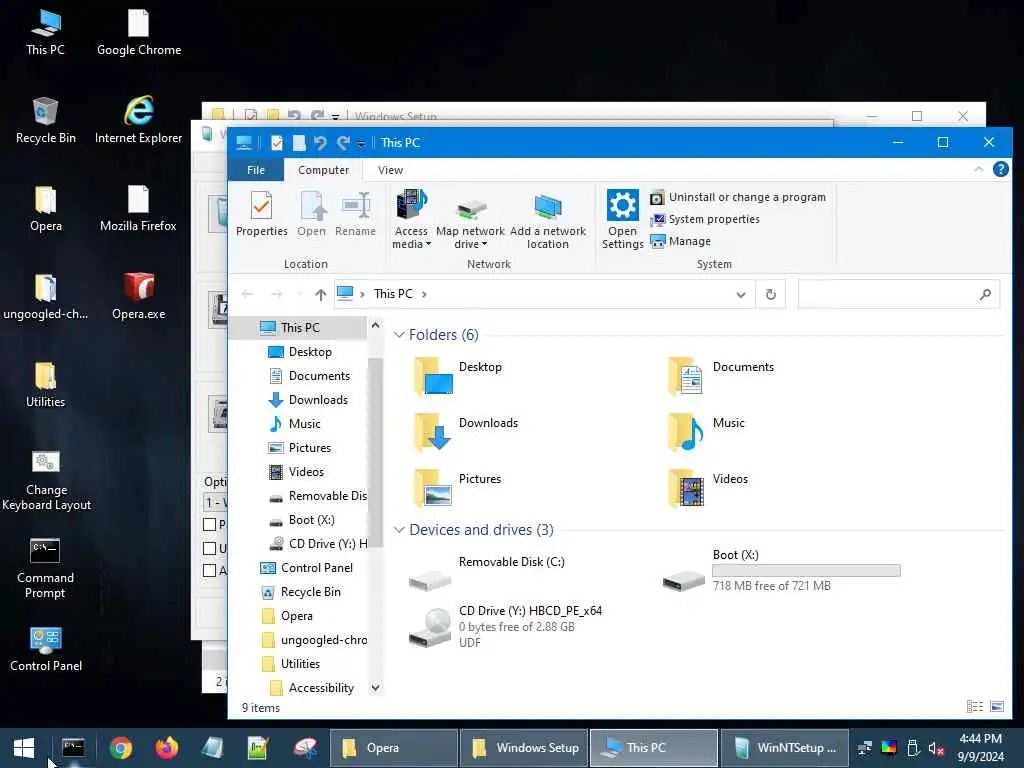
Task: Click Add a network location icon
Action: (547, 218)
